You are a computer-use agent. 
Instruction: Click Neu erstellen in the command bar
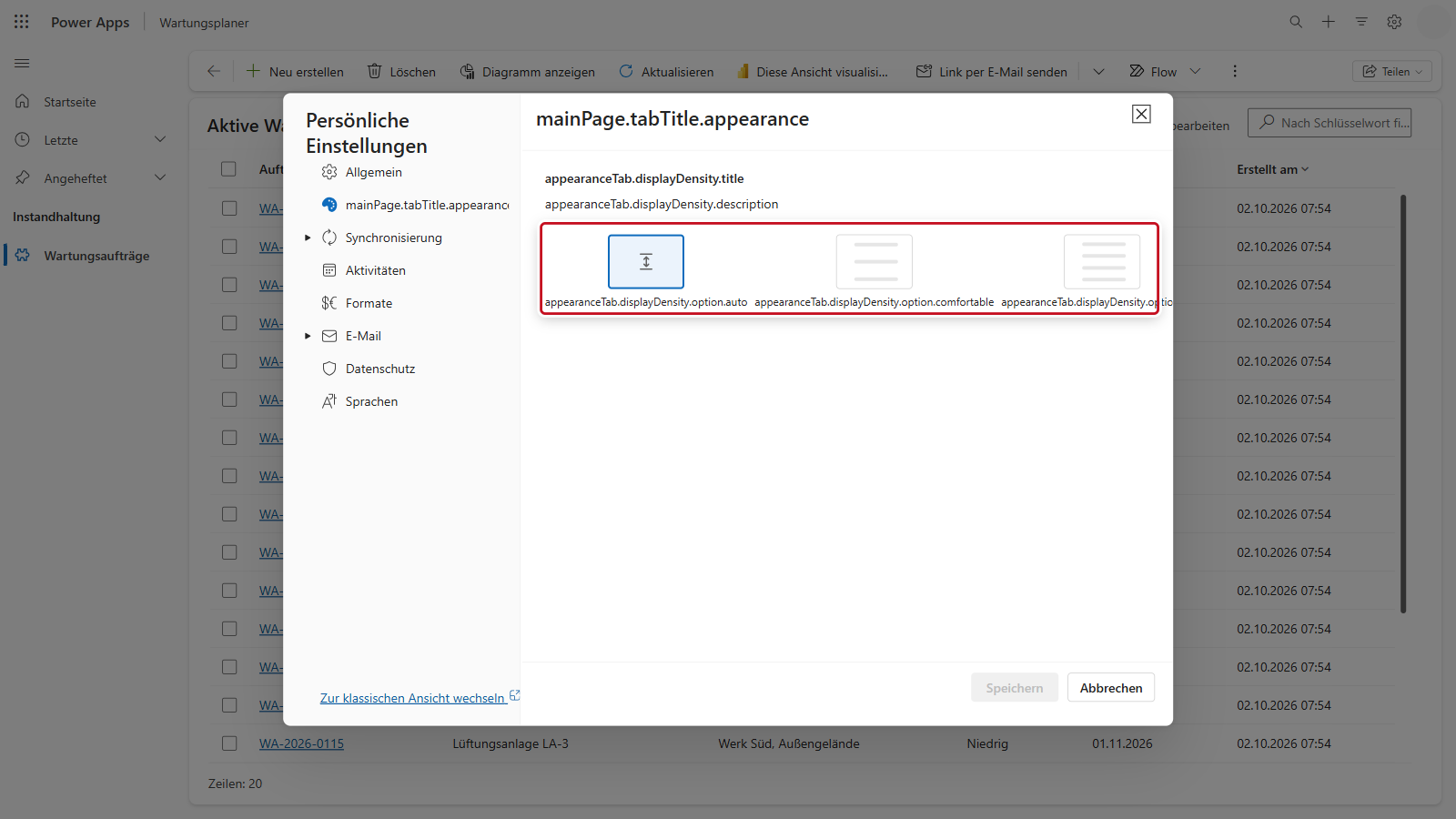click(295, 71)
